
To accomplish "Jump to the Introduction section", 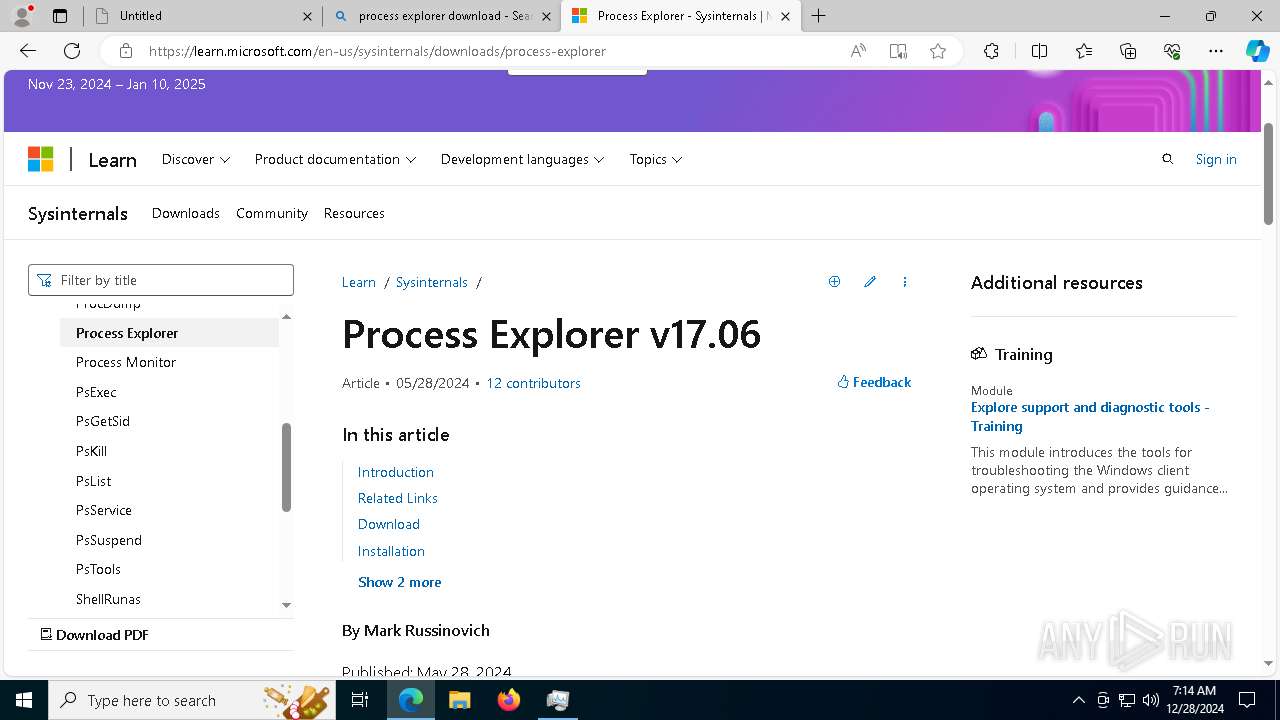I will point(396,472).
